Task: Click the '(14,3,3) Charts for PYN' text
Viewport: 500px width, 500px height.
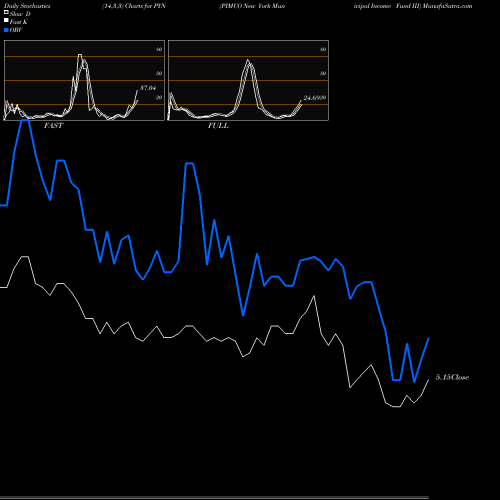Action: coord(134,6)
